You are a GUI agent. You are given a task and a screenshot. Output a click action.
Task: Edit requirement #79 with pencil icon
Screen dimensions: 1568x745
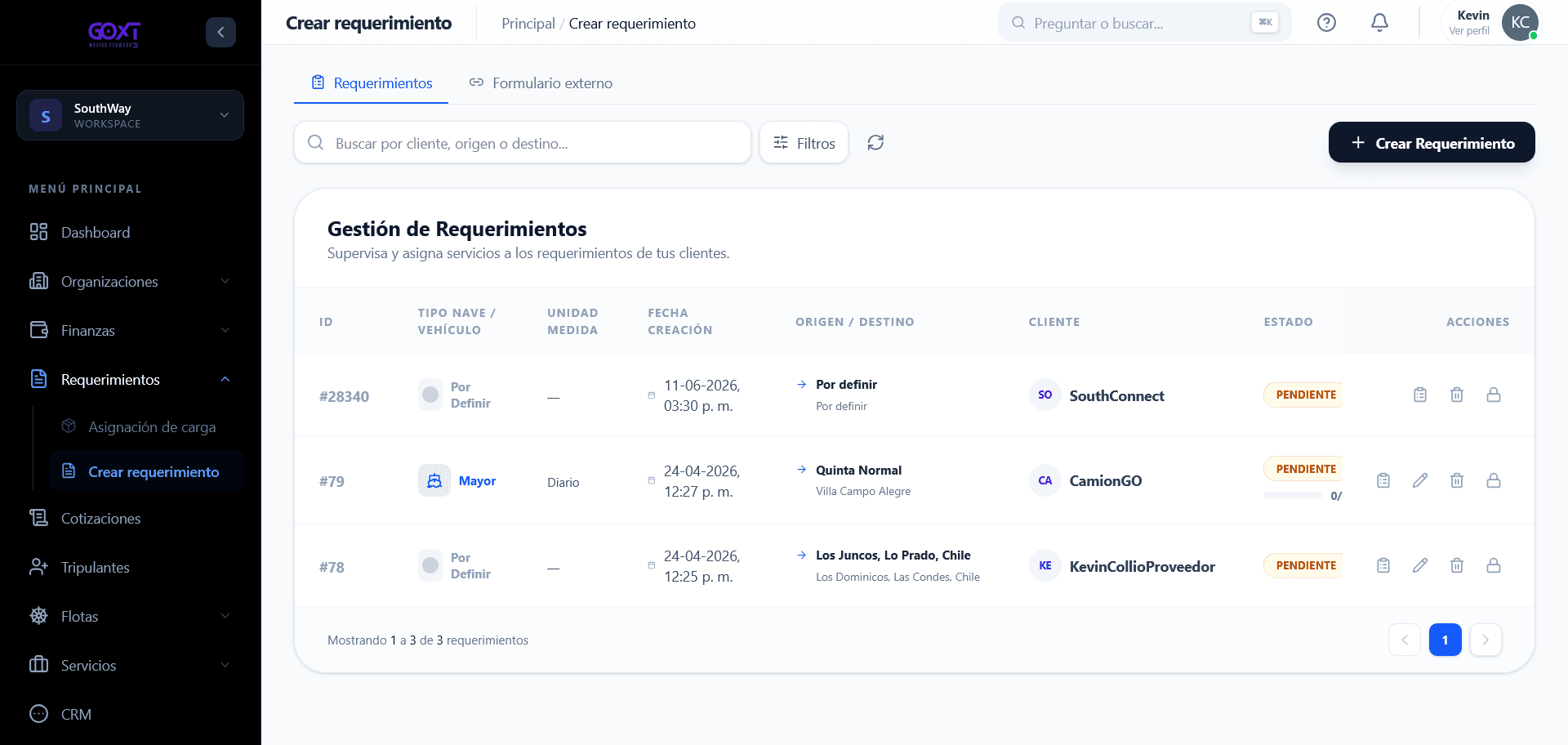[x=1420, y=480]
